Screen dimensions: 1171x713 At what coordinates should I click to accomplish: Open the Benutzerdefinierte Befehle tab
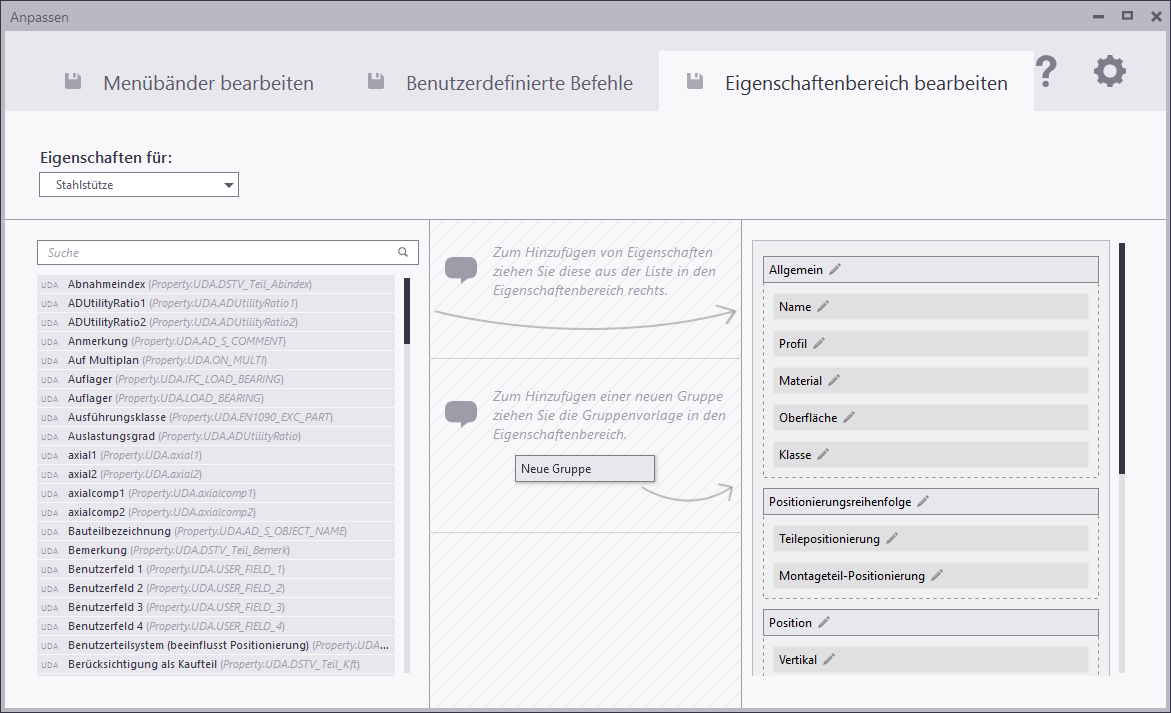(x=500, y=83)
